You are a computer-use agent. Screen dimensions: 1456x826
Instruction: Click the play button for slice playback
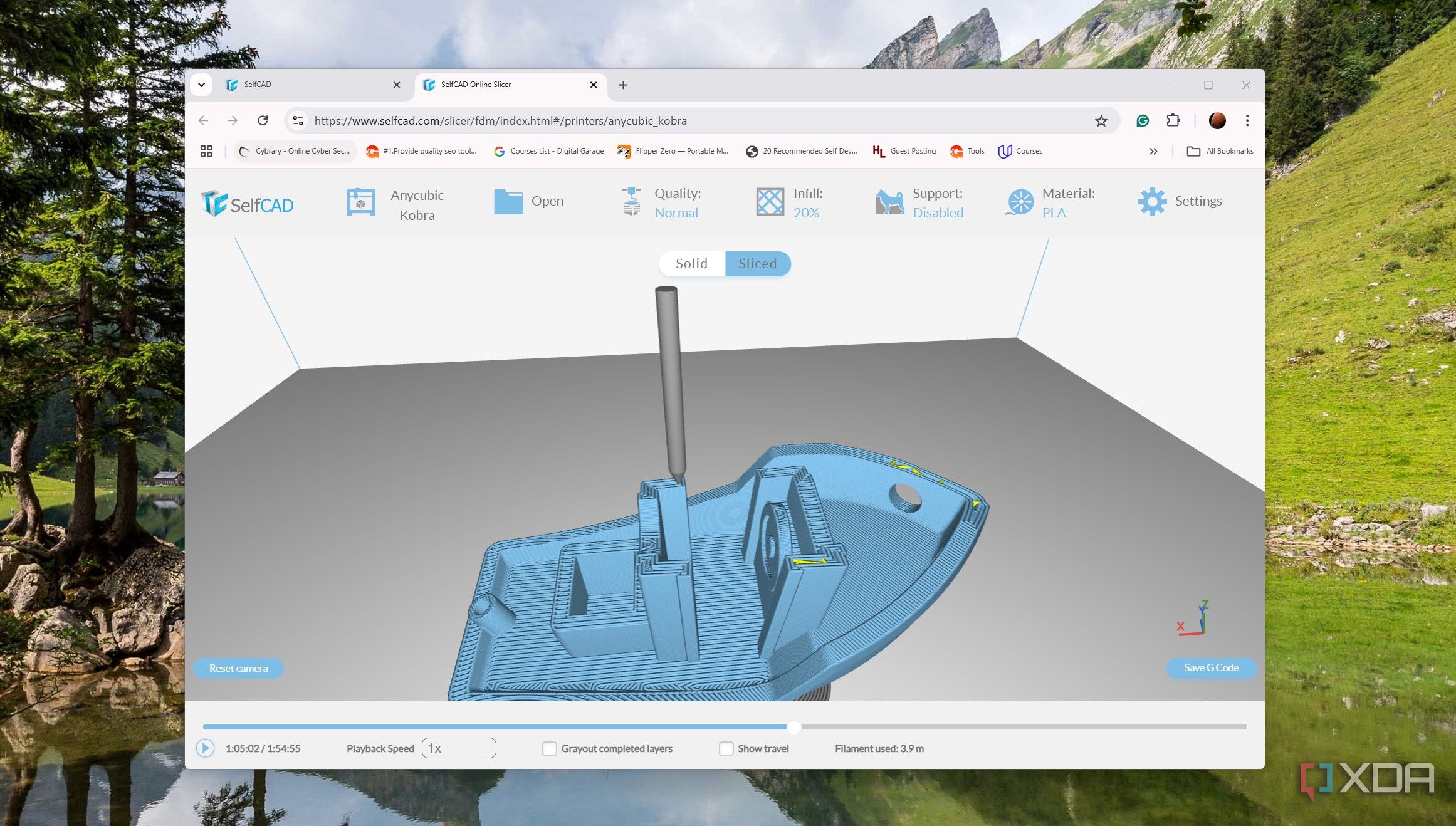coord(205,748)
